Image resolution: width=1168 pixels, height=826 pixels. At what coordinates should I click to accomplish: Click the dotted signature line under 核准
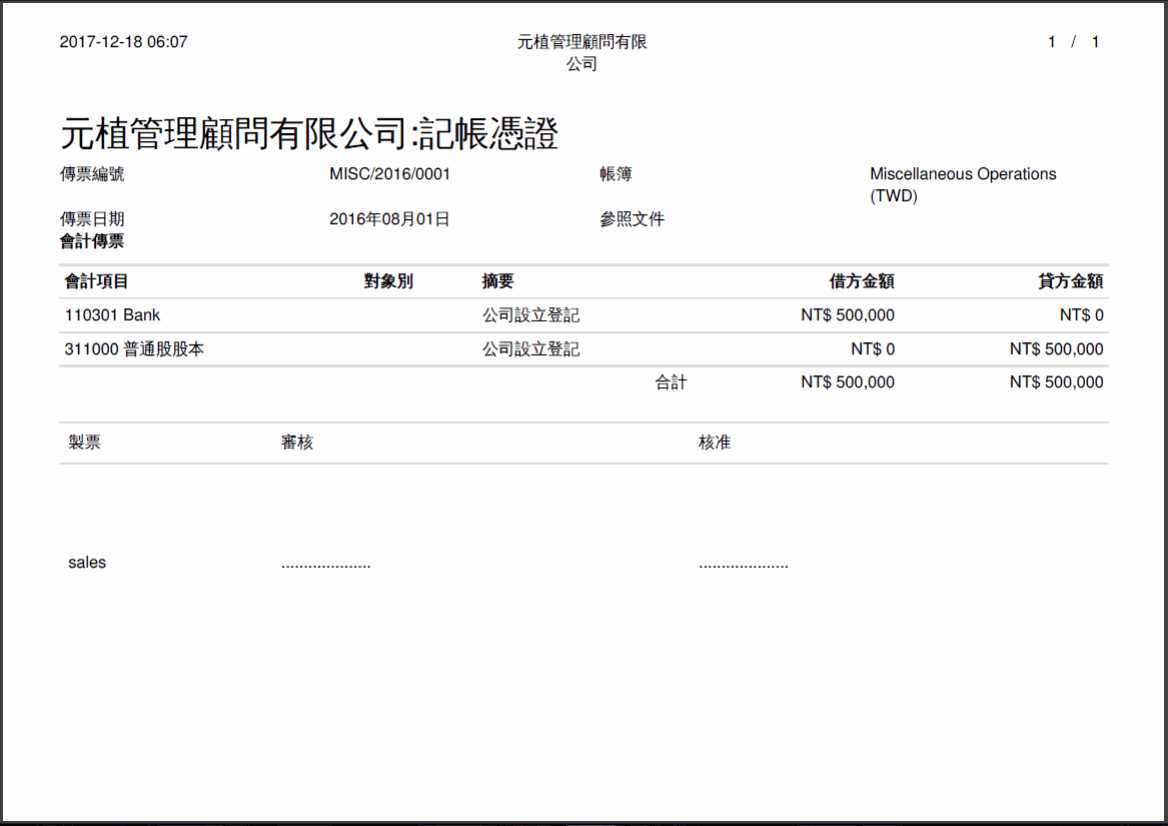(743, 567)
